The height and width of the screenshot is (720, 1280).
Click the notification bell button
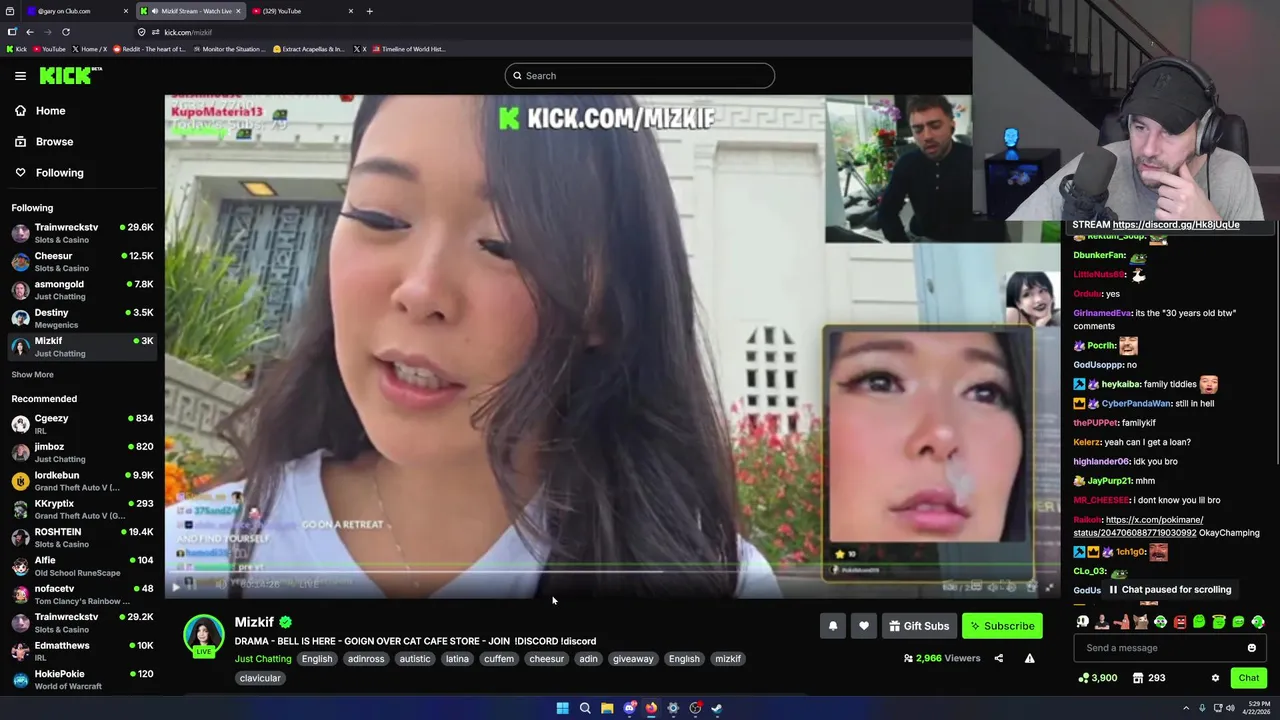(x=833, y=626)
